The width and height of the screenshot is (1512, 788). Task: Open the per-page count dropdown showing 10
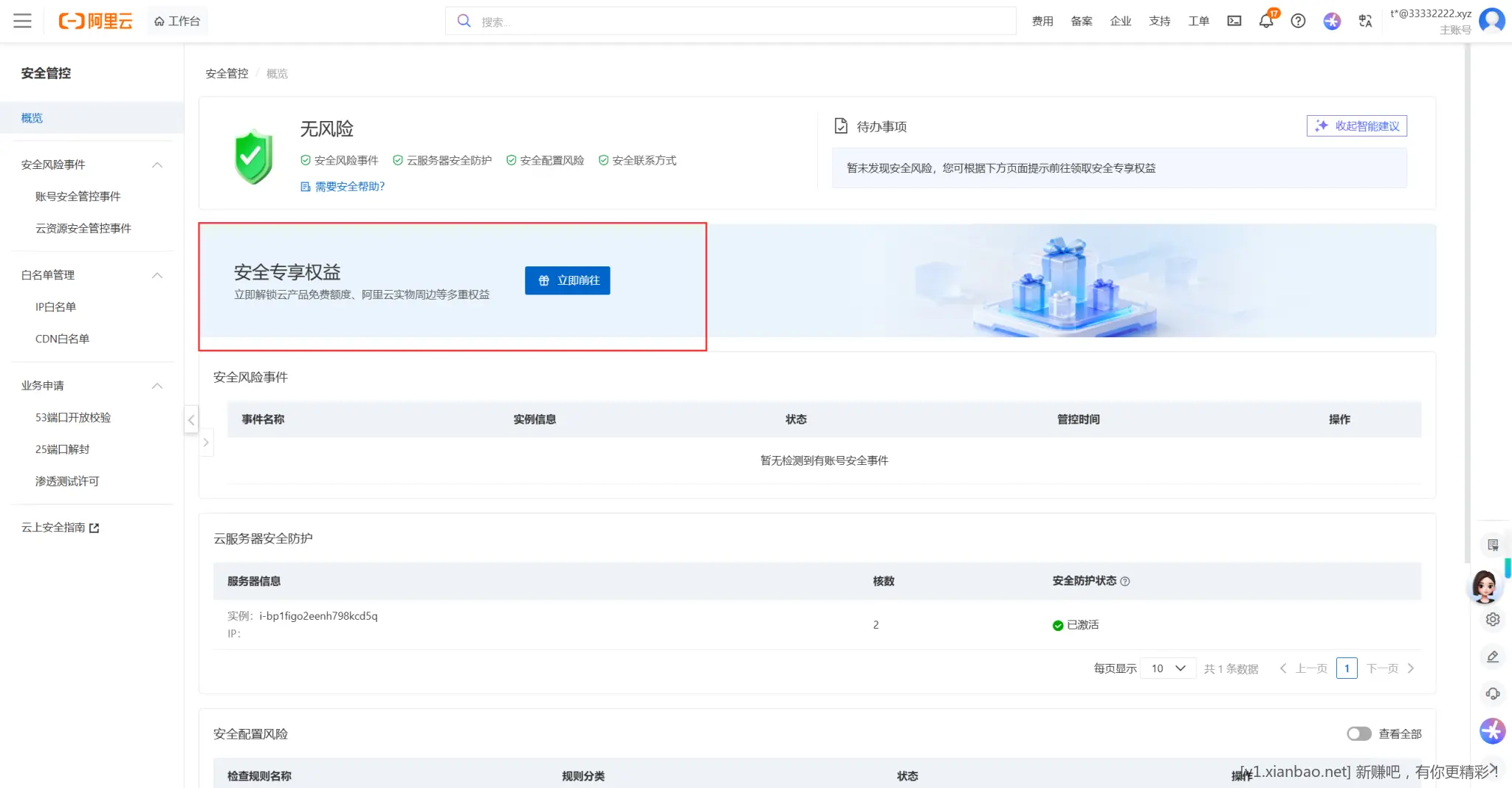coord(1166,668)
